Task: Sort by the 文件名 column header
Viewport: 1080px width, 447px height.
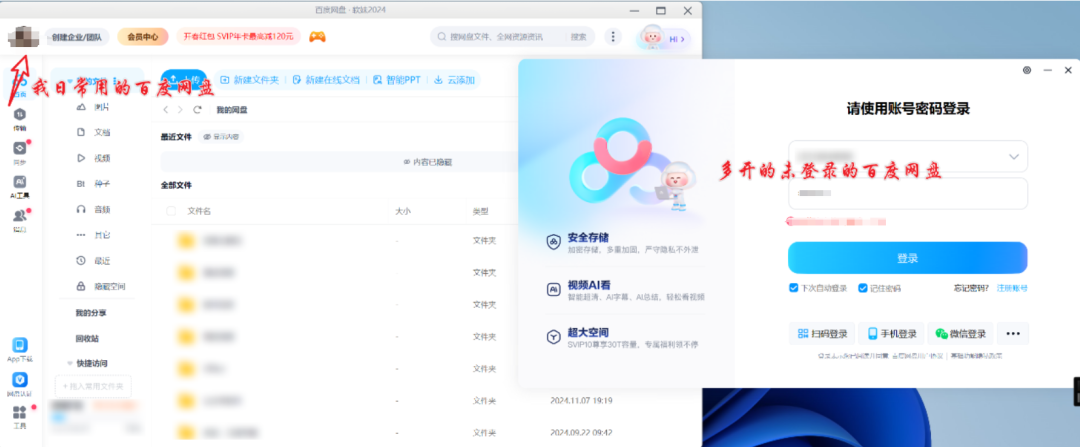Action: (x=199, y=211)
